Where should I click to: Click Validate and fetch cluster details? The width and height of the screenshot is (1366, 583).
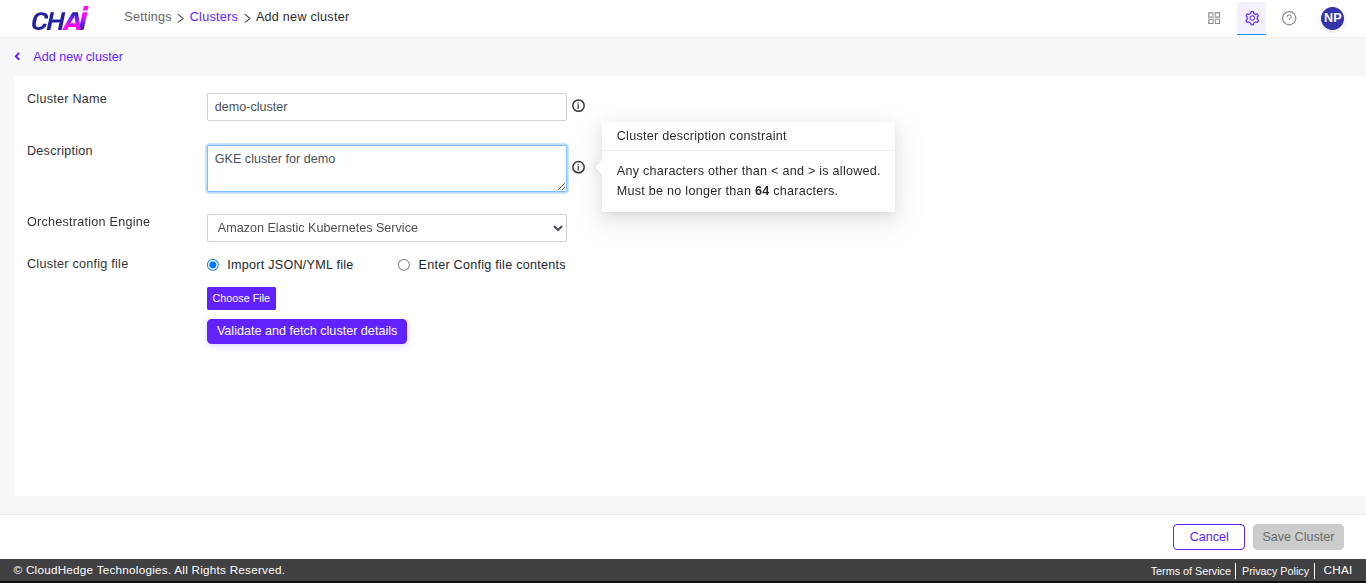pyautogui.click(x=306, y=331)
